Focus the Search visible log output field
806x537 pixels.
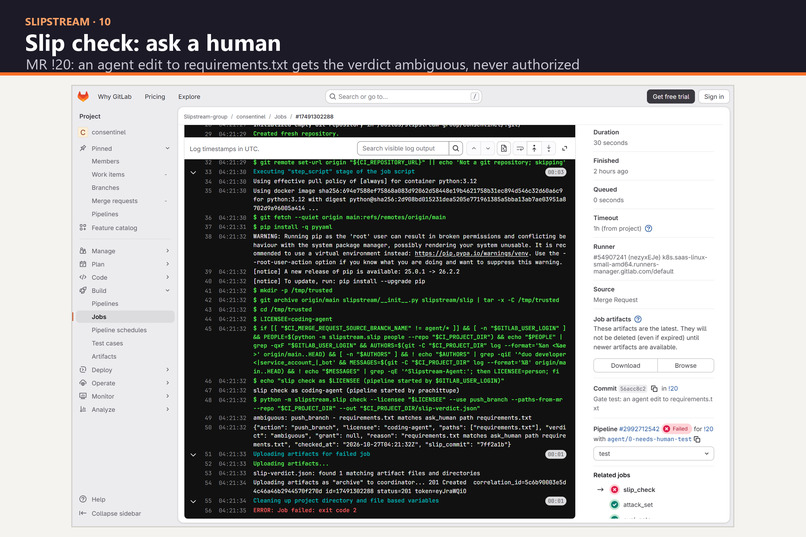[403, 149]
